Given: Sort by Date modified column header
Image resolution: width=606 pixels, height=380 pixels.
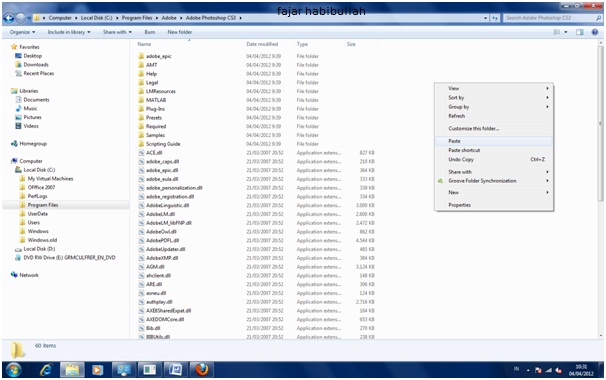Looking at the screenshot, I should click(262, 44).
